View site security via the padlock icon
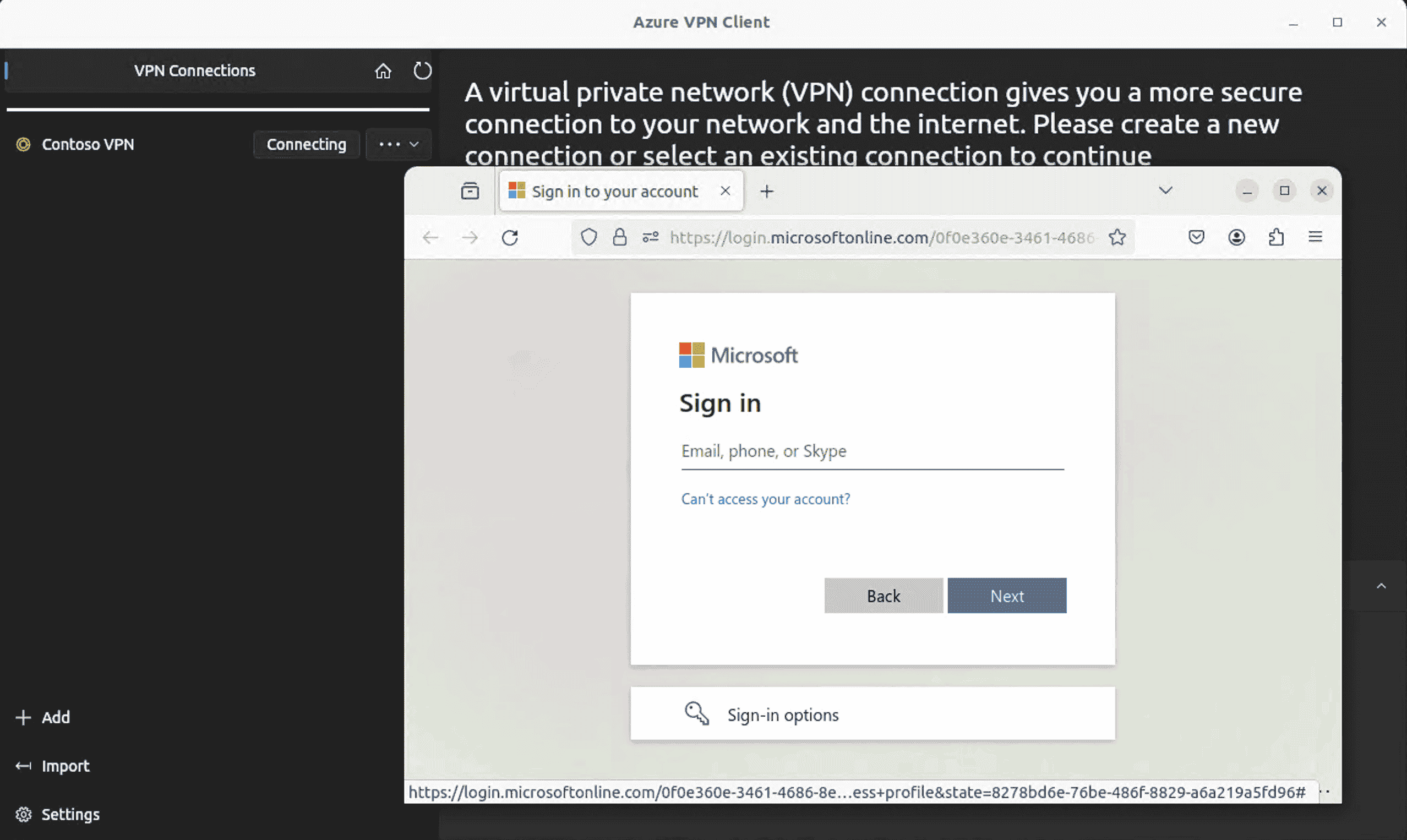 point(620,237)
